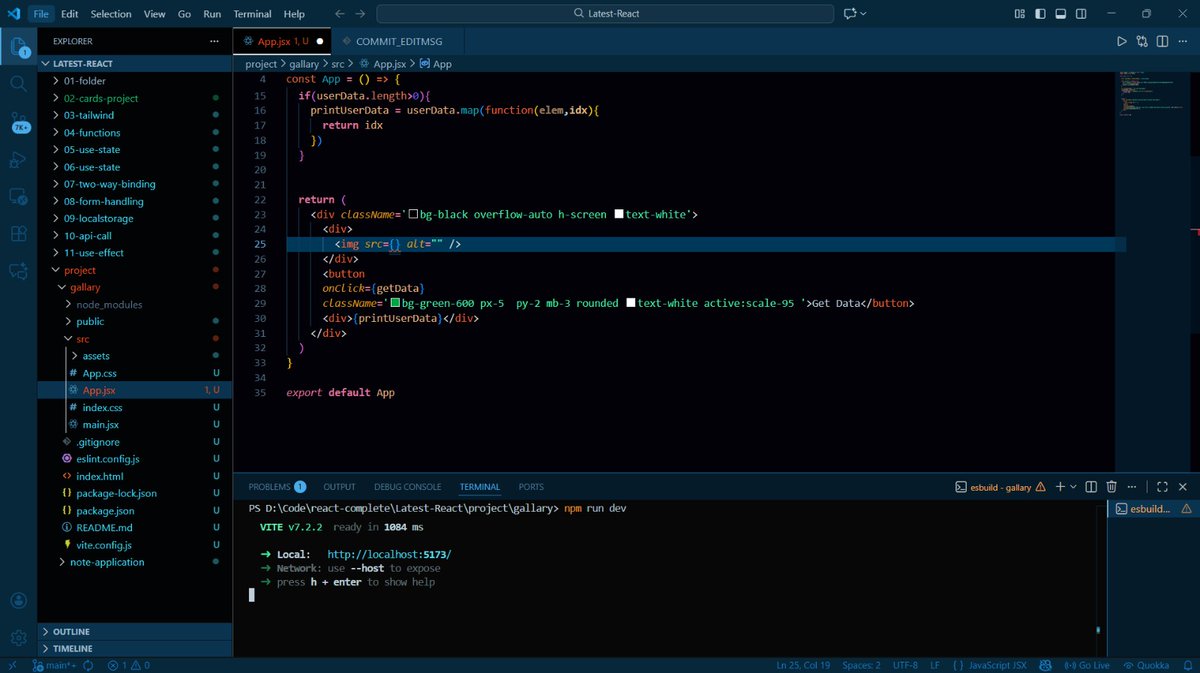Open the Terminal menu
Screen dimensions: 1200x673
coord(252,14)
